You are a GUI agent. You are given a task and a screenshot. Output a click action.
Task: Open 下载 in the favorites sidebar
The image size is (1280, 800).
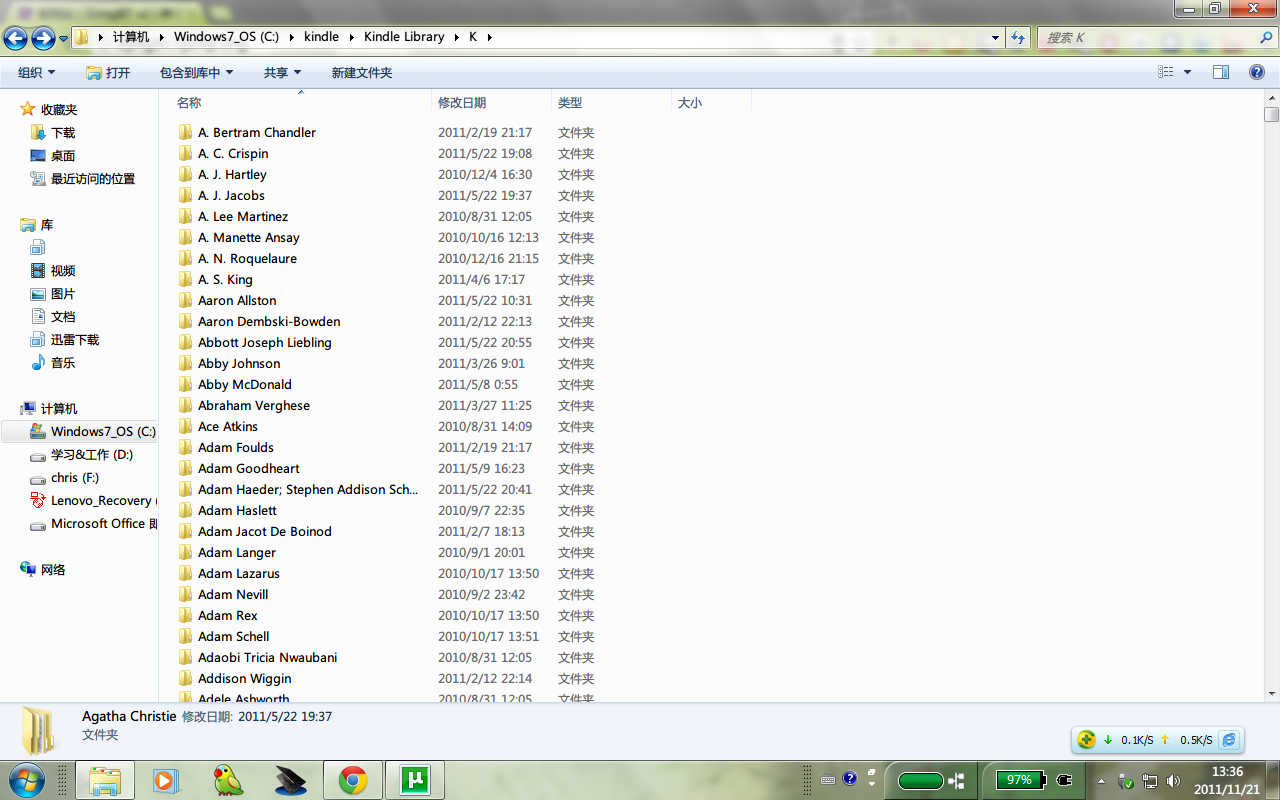point(63,133)
